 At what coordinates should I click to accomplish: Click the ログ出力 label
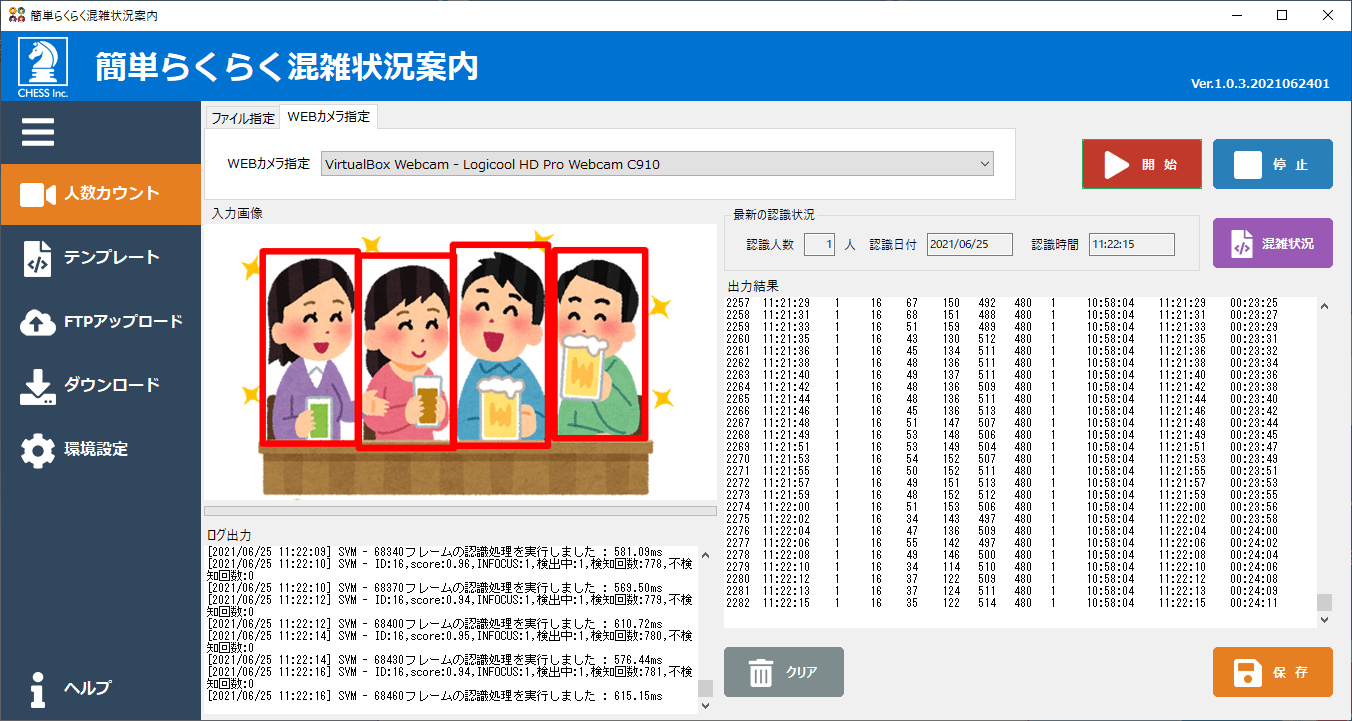tap(229, 536)
